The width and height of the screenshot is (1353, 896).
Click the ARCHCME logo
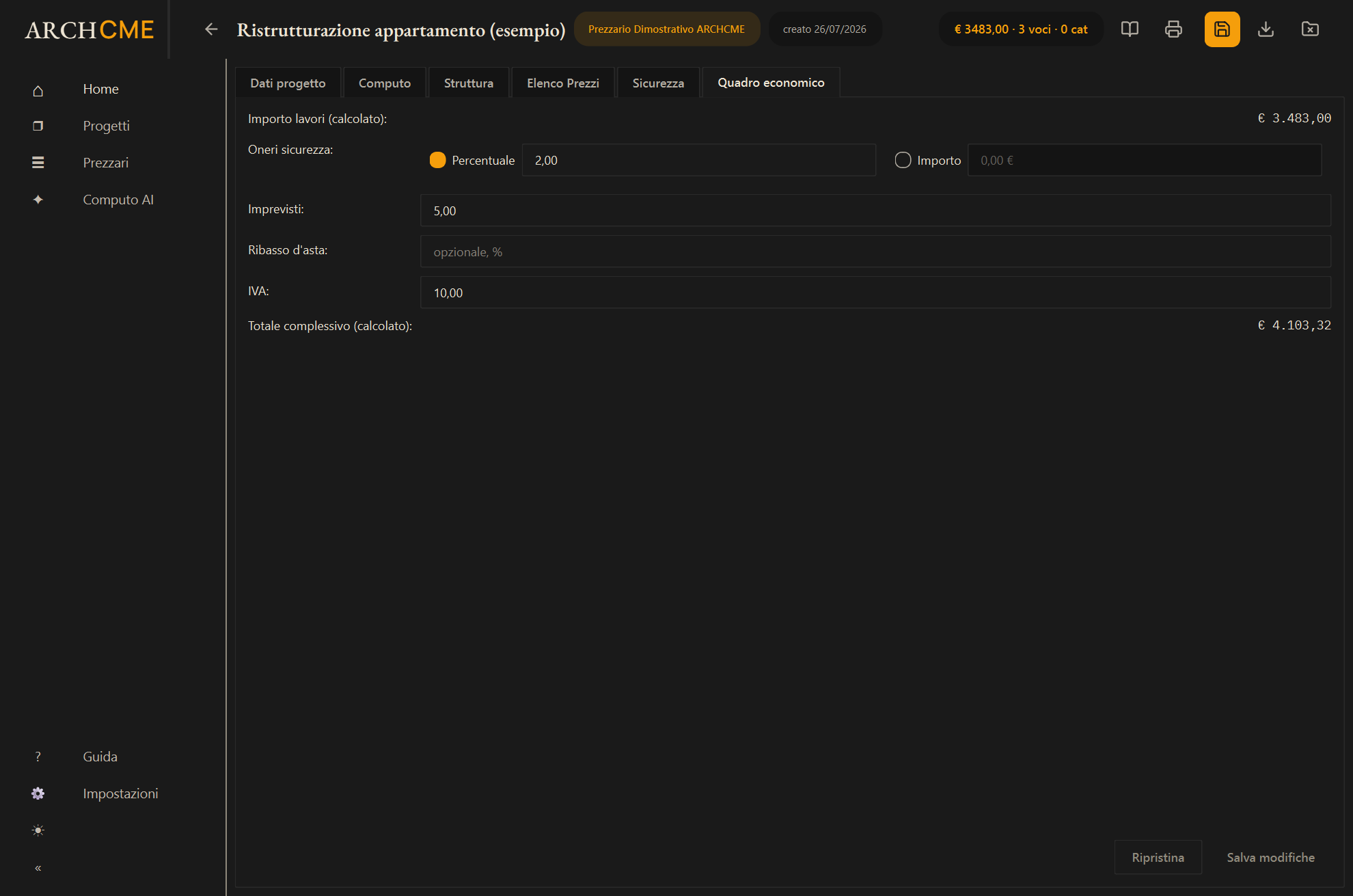pos(90,29)
